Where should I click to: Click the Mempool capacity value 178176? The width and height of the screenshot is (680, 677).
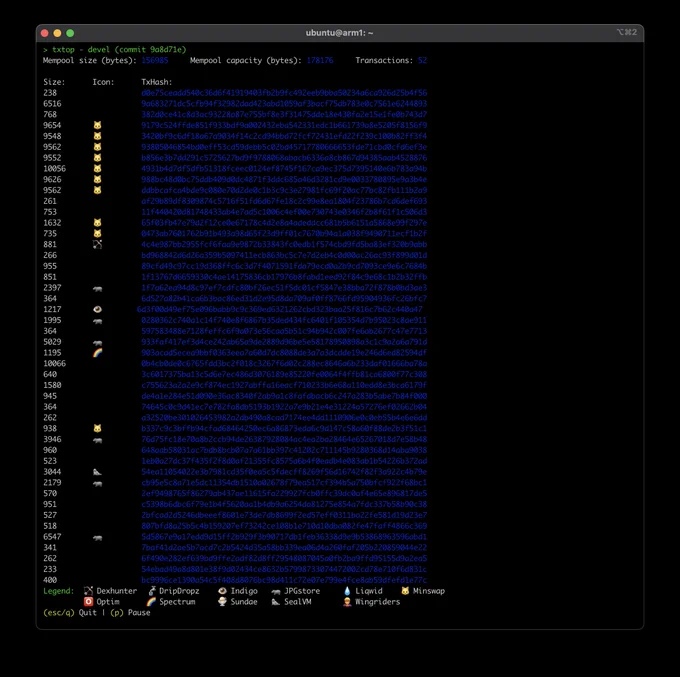(x=320, y=60)
